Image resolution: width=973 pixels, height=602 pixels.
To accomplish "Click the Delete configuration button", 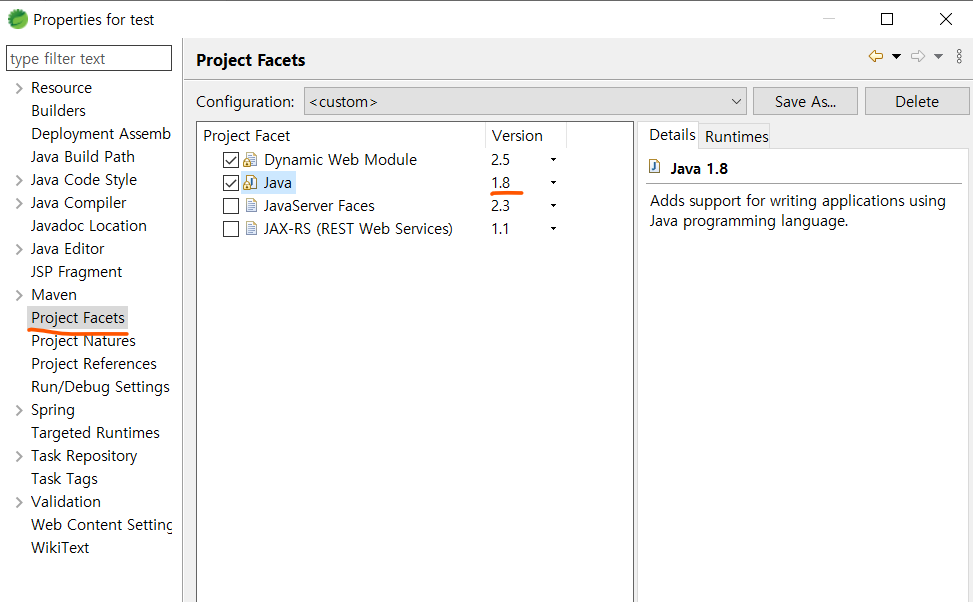I will (x=917, y=101).
